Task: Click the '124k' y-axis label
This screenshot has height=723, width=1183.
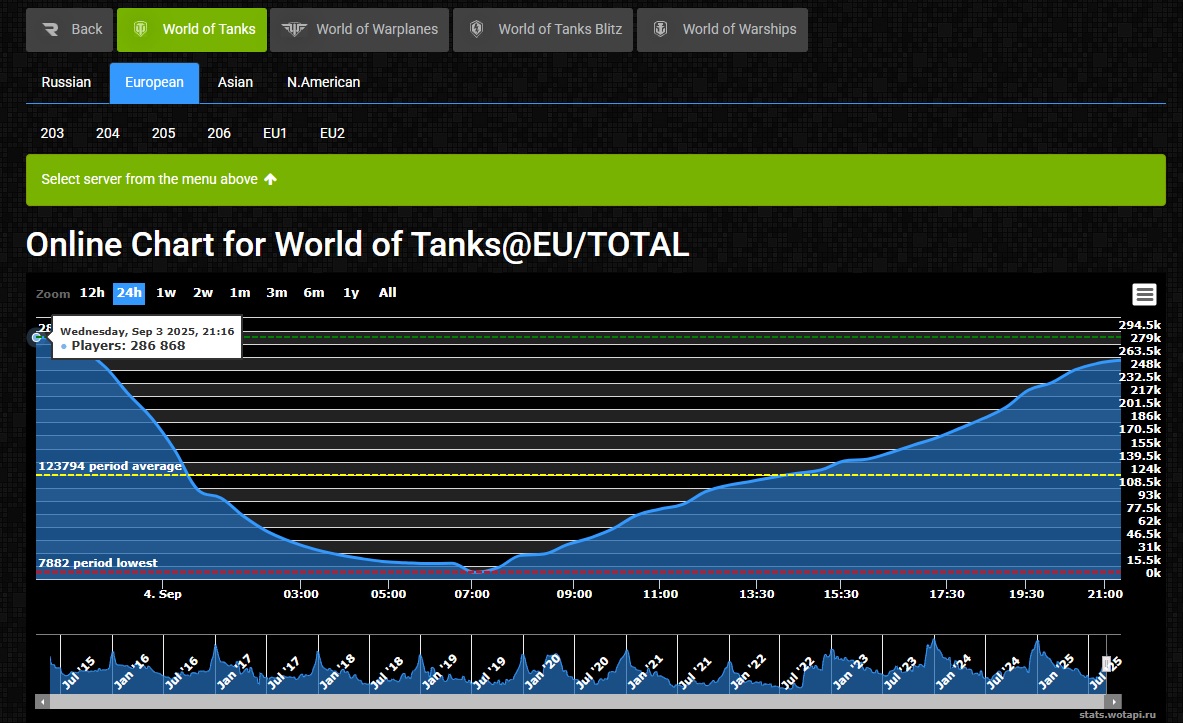Action: point(1146,469)
